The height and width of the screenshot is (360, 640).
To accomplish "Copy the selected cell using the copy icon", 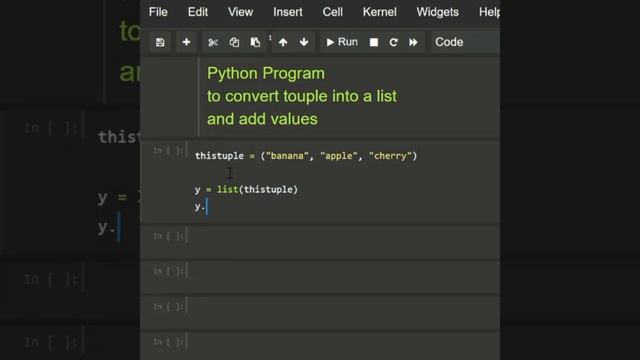I will click(x=234, y=42).
